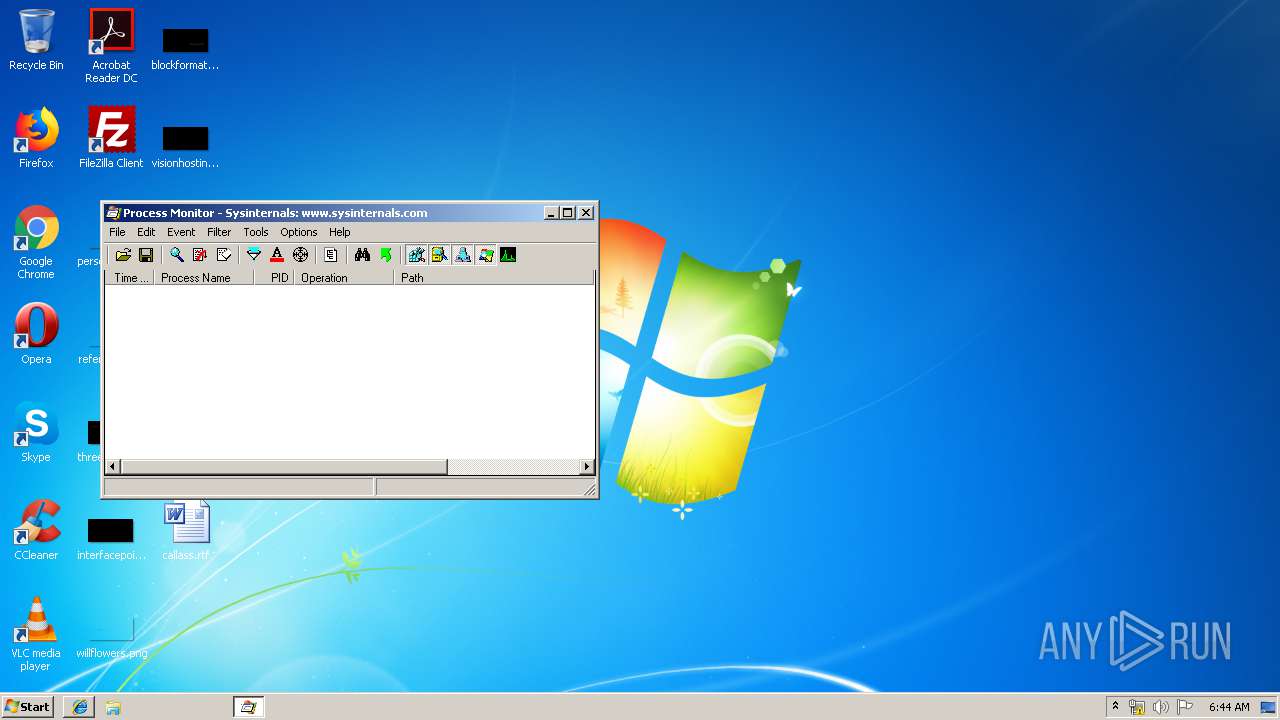
Task: Select the Recycle Bin desktop icon
Action: (x=36, y=40)
